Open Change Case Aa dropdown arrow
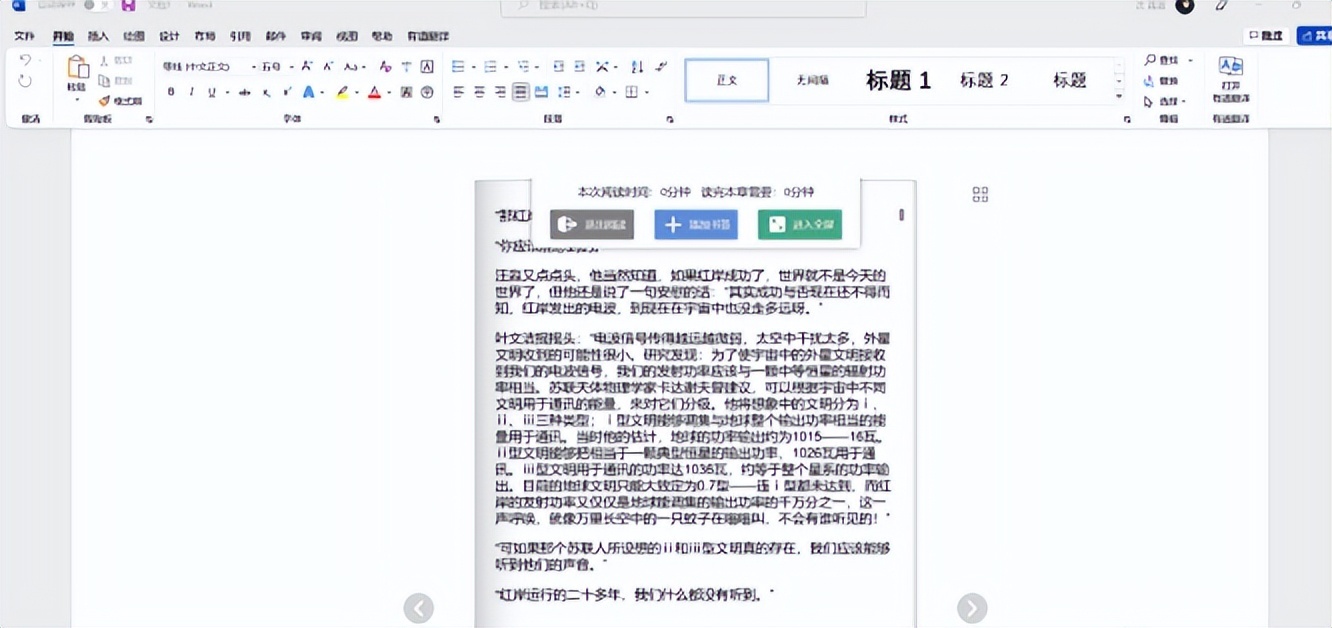 click(x=365, y=67)
